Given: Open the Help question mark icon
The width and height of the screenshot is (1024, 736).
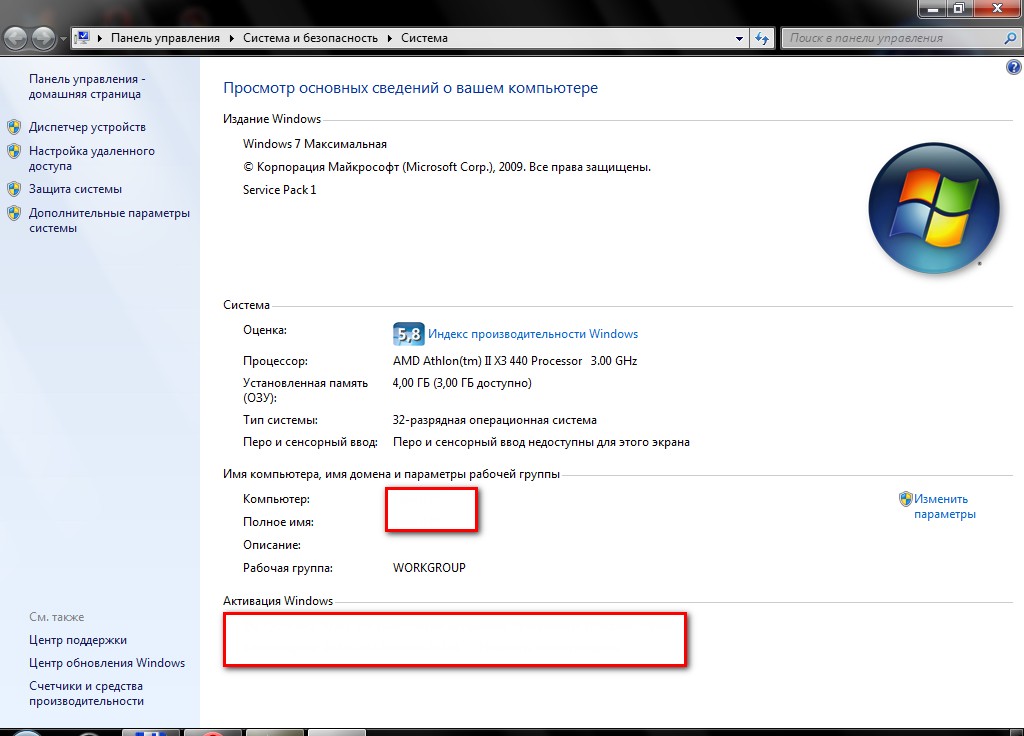Looking at the screenshot, I should click(x=1012, y=67).
